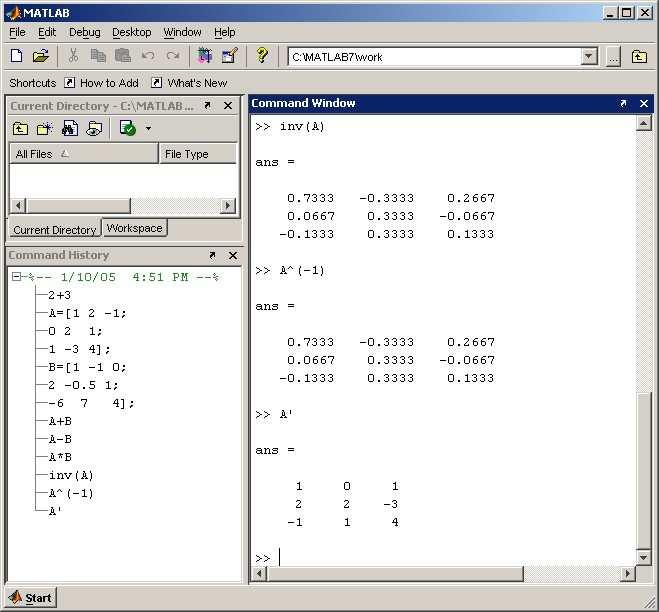Screen dimensions: 659x612
Task: Select the A-B history entry
Action: [x=60, y=439]
